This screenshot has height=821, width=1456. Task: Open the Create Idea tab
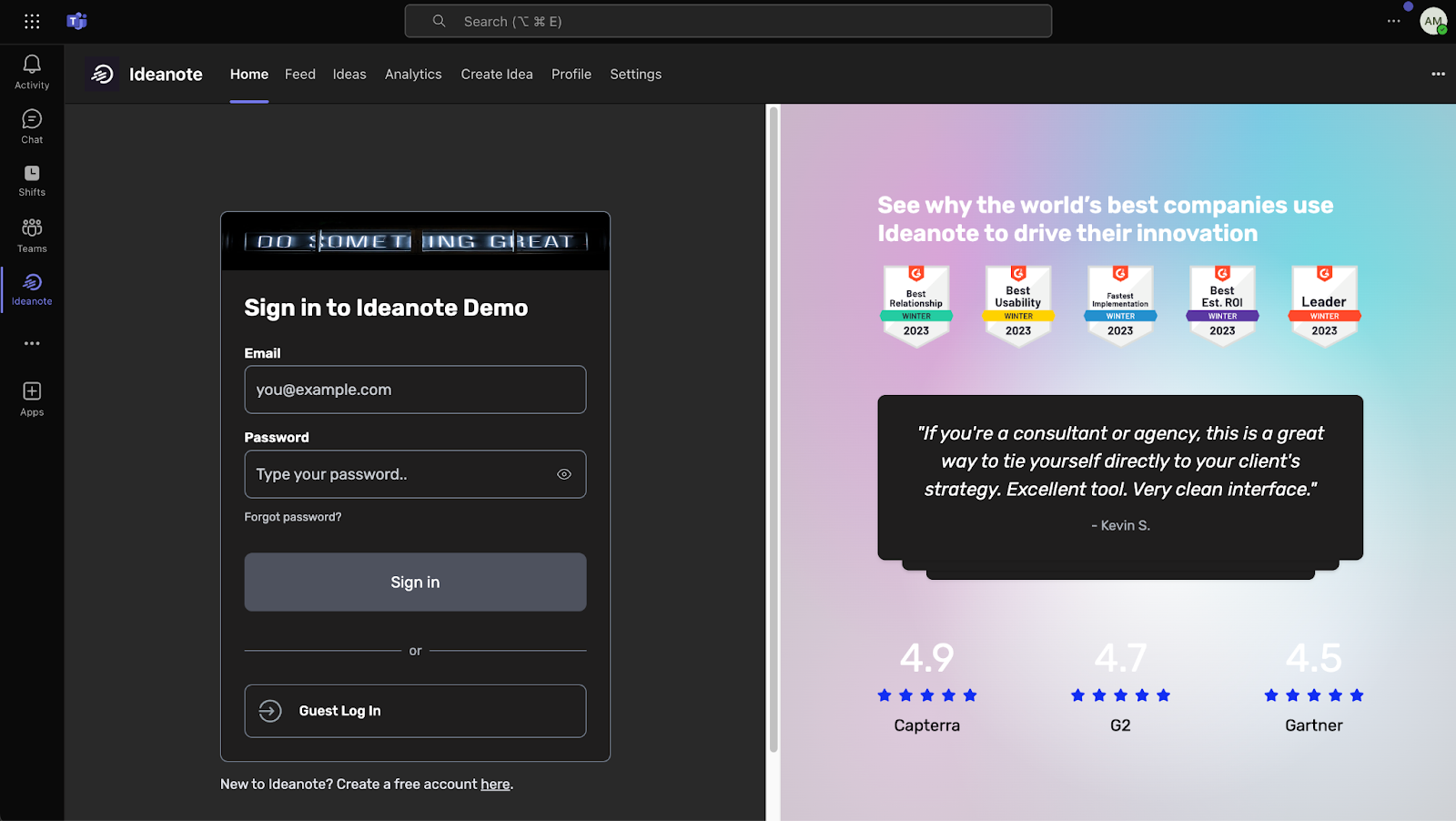(x=497, y=75)
